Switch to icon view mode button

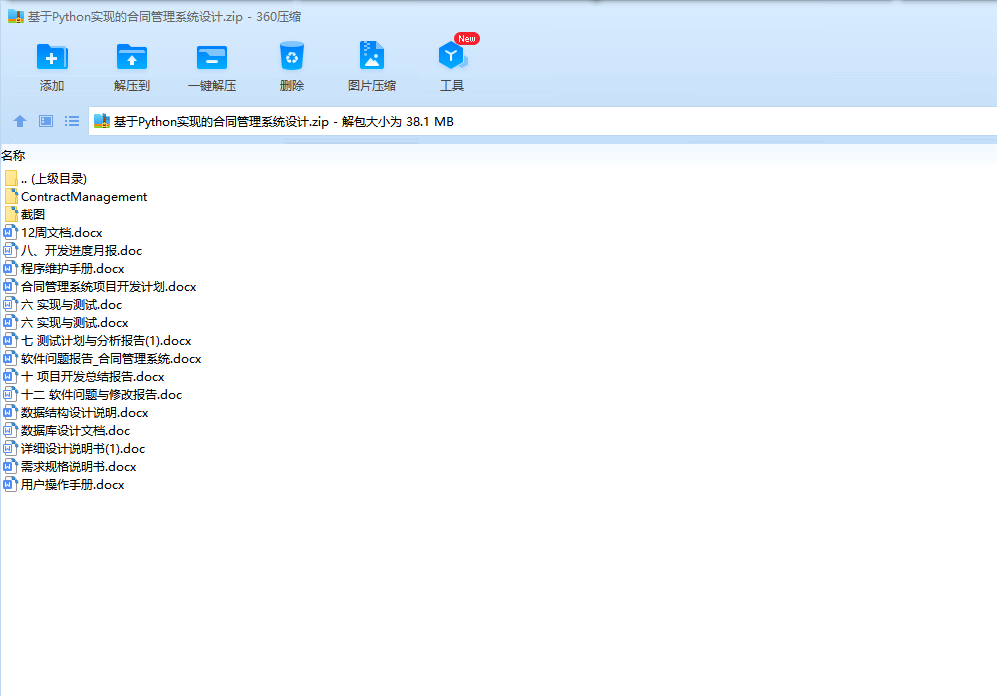click(x=46, y=121)
